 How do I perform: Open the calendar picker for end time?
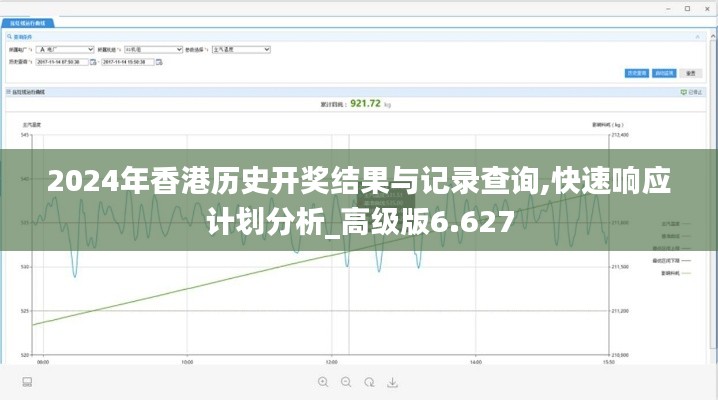point(164,61)
